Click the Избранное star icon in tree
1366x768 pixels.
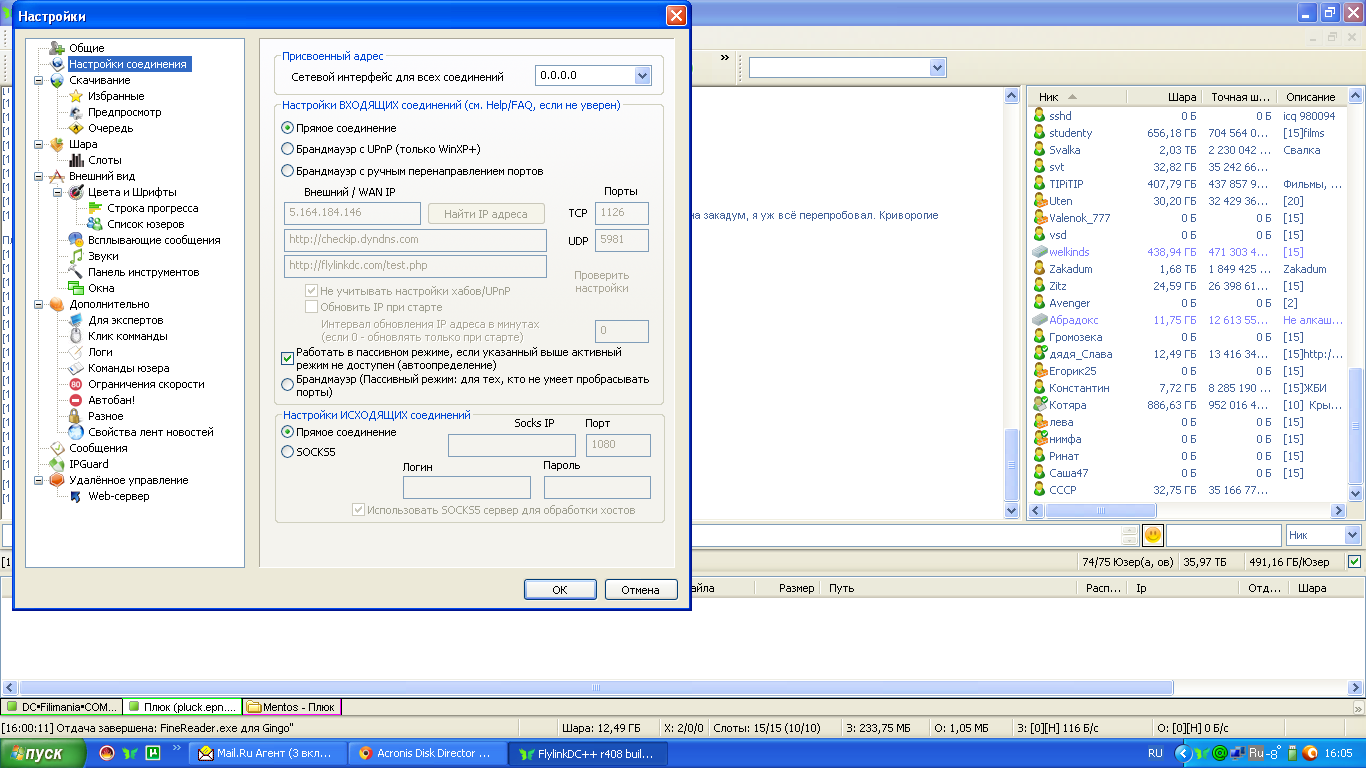75,96
